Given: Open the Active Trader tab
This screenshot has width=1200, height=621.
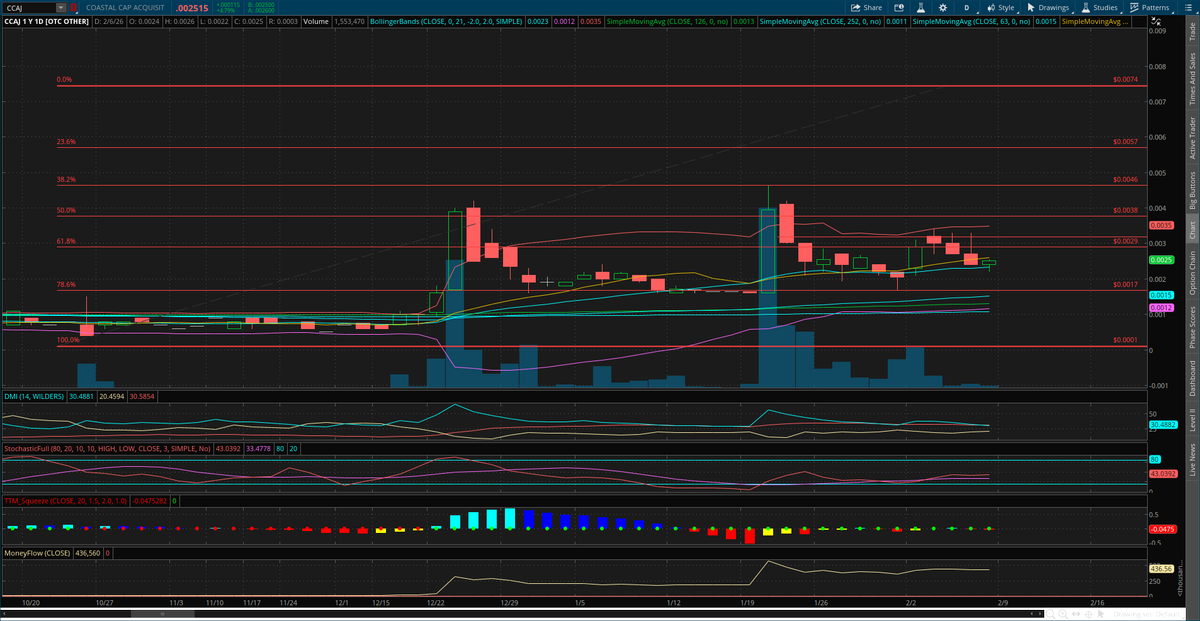Looking at the screenshot, I should pos(1191,139).
